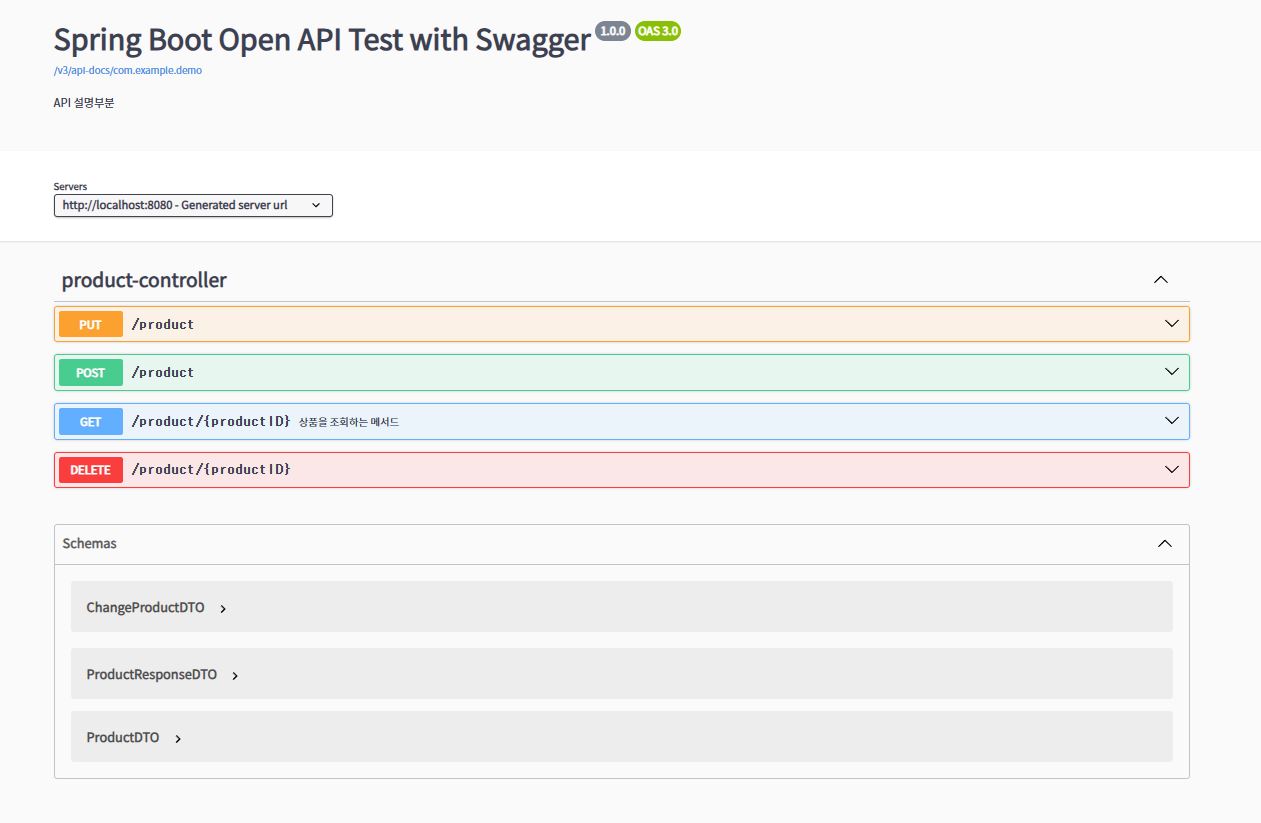Click the /product/{productID} path in DELETE row
The height and width of the screenshot is (823, 1261).
pyautogui.click(x=211, y=469)
